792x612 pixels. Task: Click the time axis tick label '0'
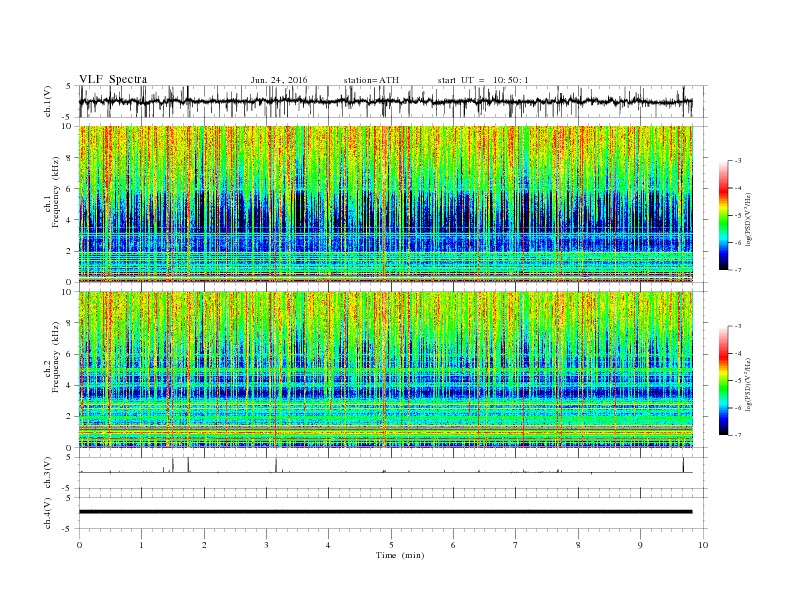[x=79, y=545]
